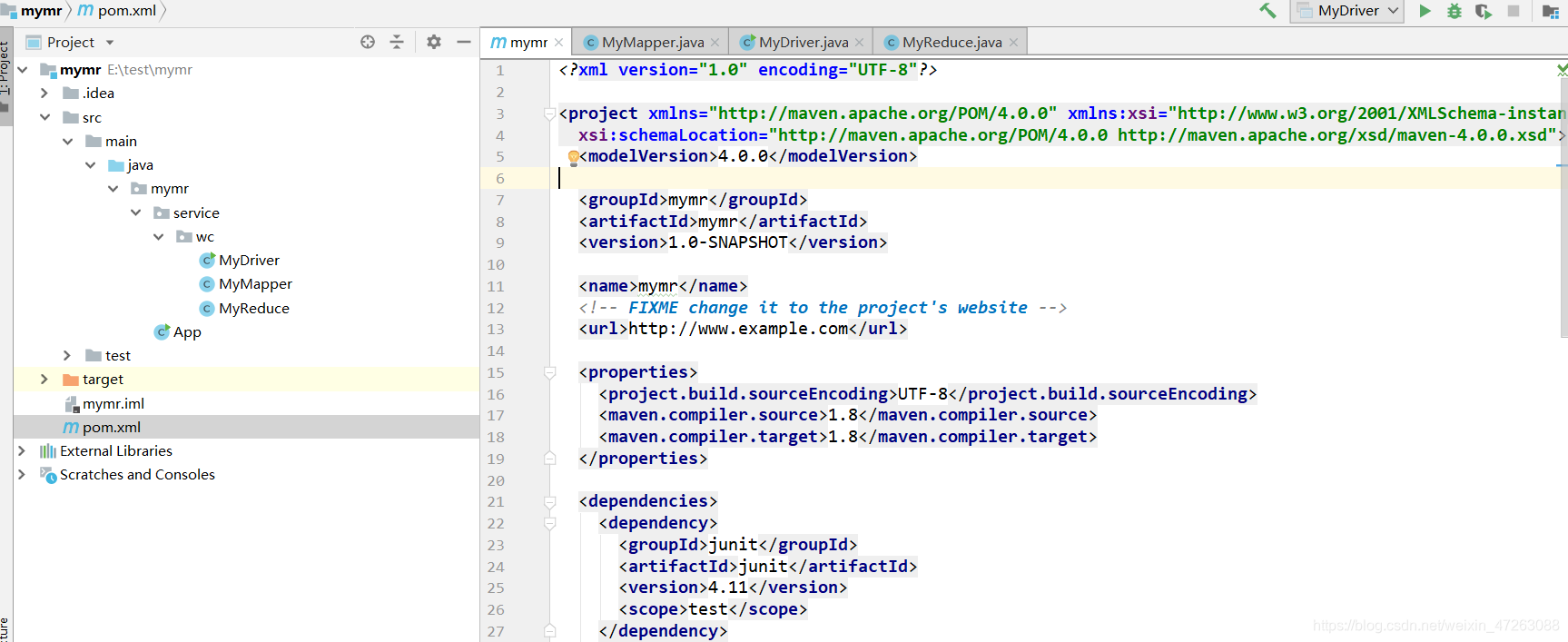The image size is (1568, 642).
Task: Click line number 10 in the gutter
Action: [x=496, y=265]
